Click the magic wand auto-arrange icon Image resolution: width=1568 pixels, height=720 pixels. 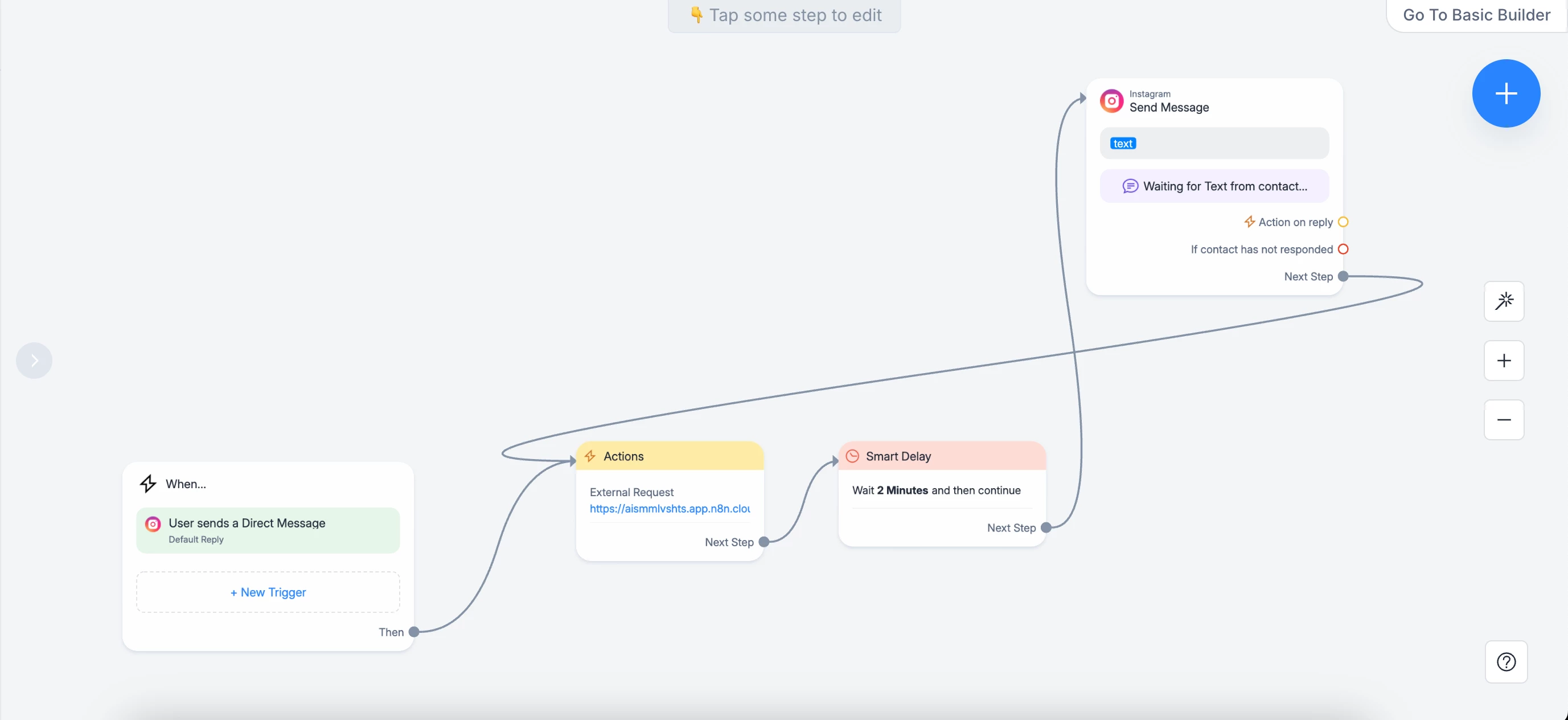(x=1504, y=301)
